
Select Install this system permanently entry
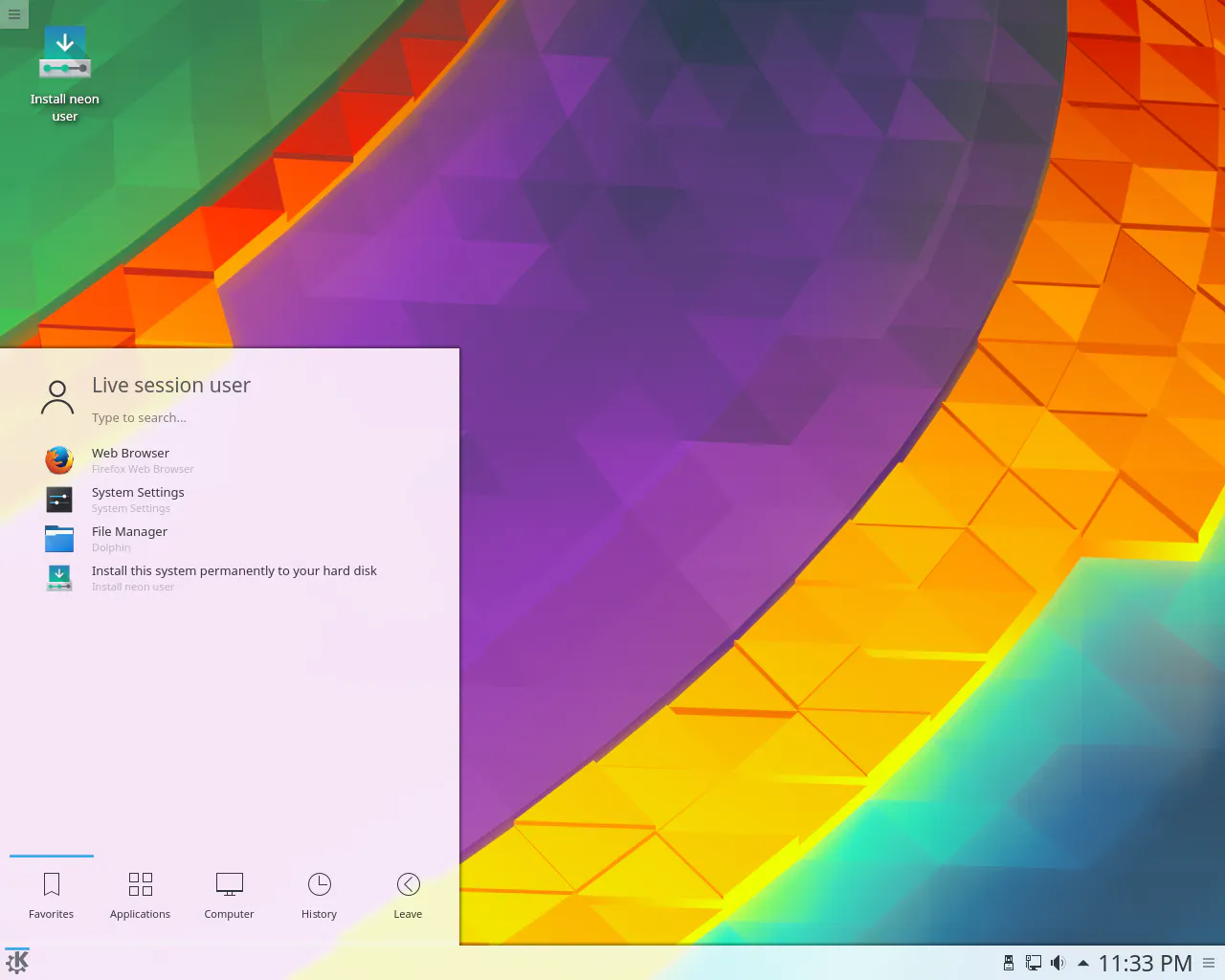234,571
